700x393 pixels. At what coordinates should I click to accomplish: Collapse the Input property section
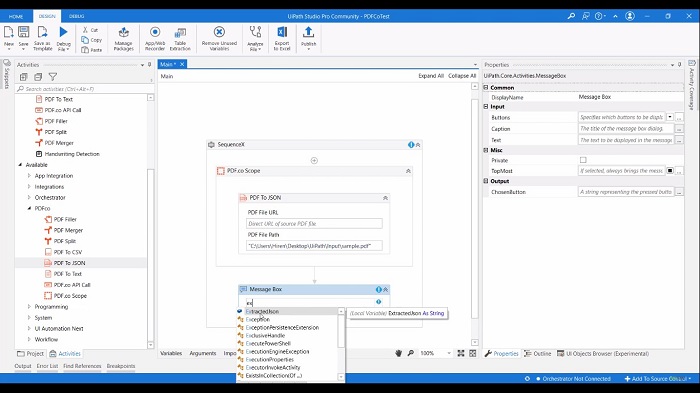pyautogui.click(x=486, y=107)
